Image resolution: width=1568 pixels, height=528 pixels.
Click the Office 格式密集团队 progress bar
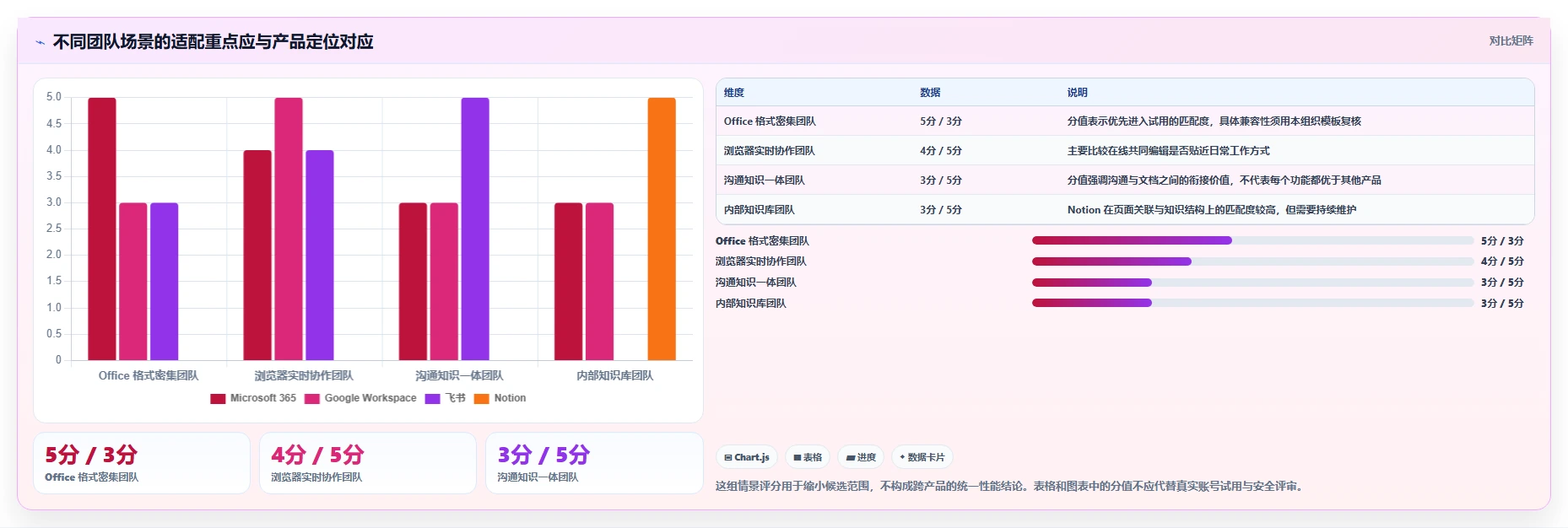pyautogui.click(x=1252, y=240)
